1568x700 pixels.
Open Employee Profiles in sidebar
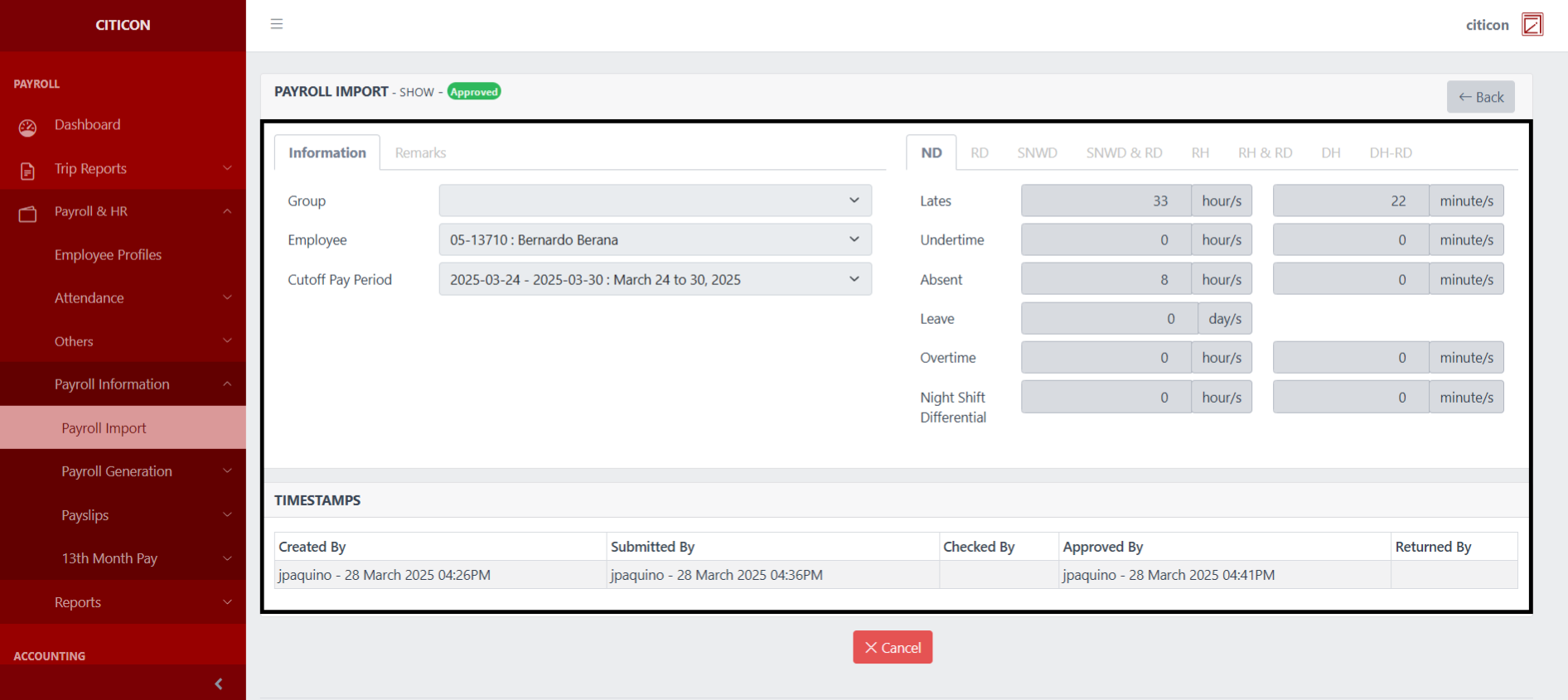click(x=108, y=254)
